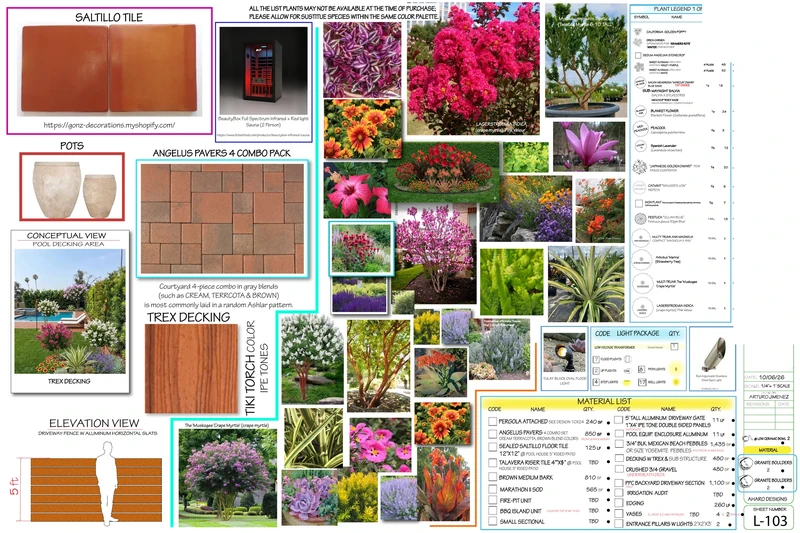Screen dimensions: 800x533
Task: Click the lower Granite Boulders symbol
Action: [745, 480]
